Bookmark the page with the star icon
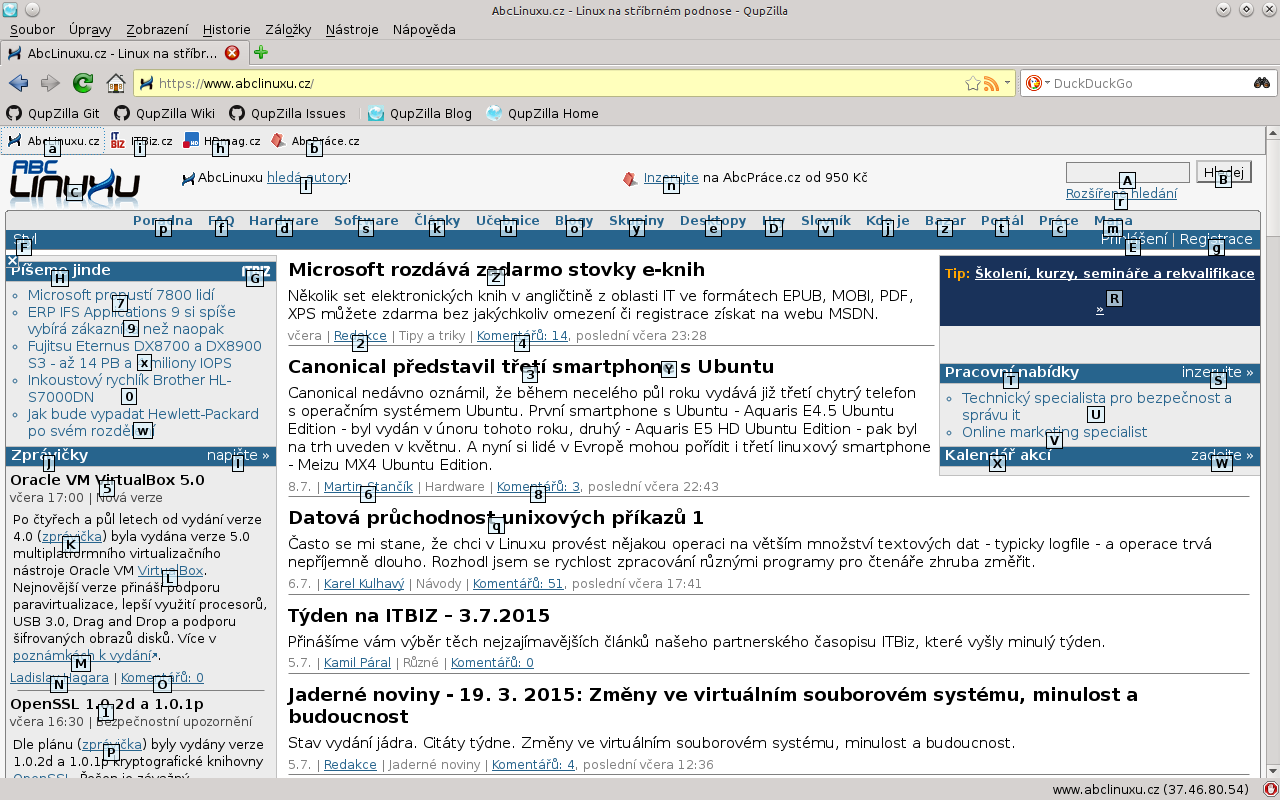1280x800 pixels. pos(972,83)
